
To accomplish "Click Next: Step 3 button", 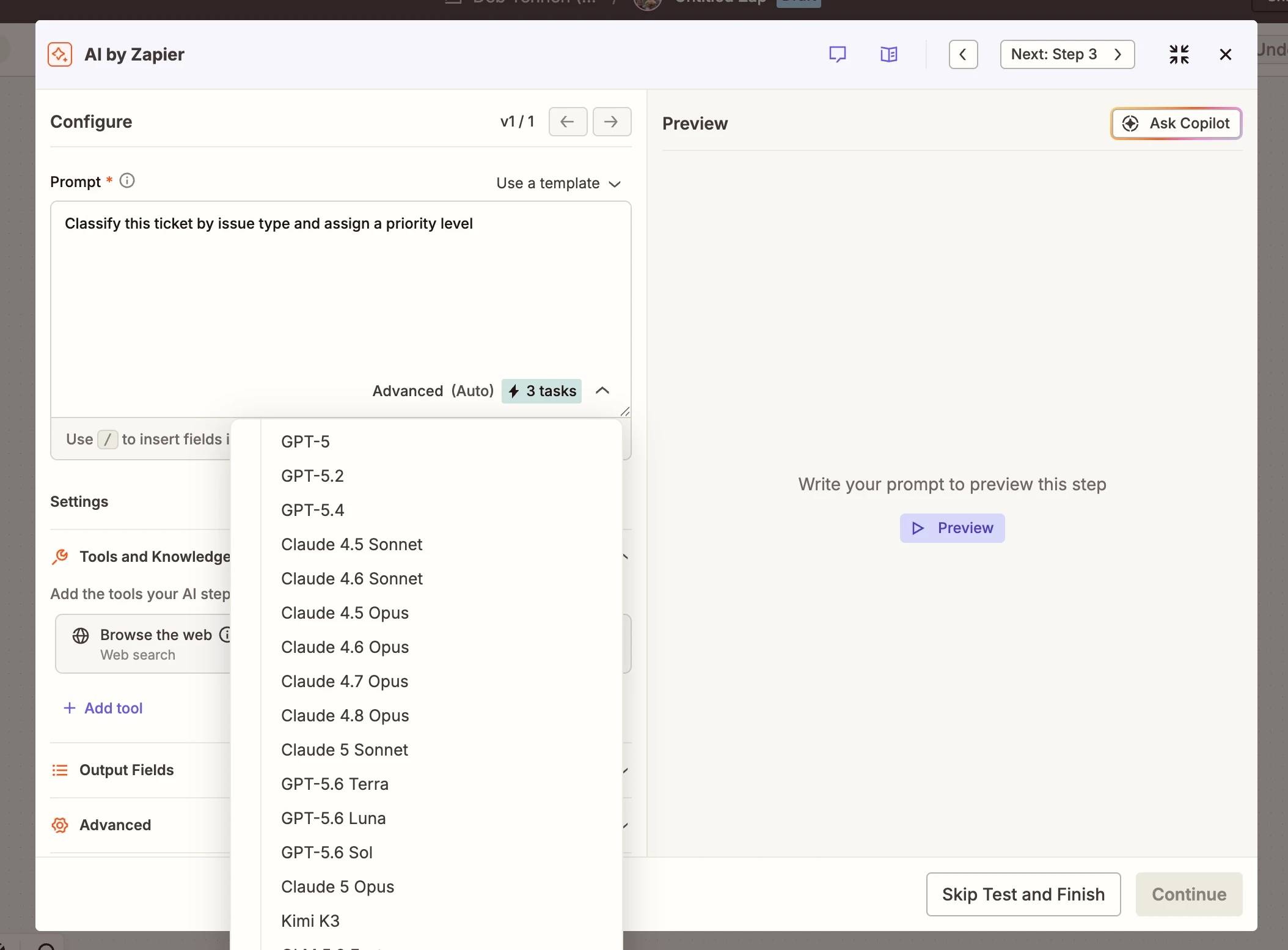I will [1067, 54].
